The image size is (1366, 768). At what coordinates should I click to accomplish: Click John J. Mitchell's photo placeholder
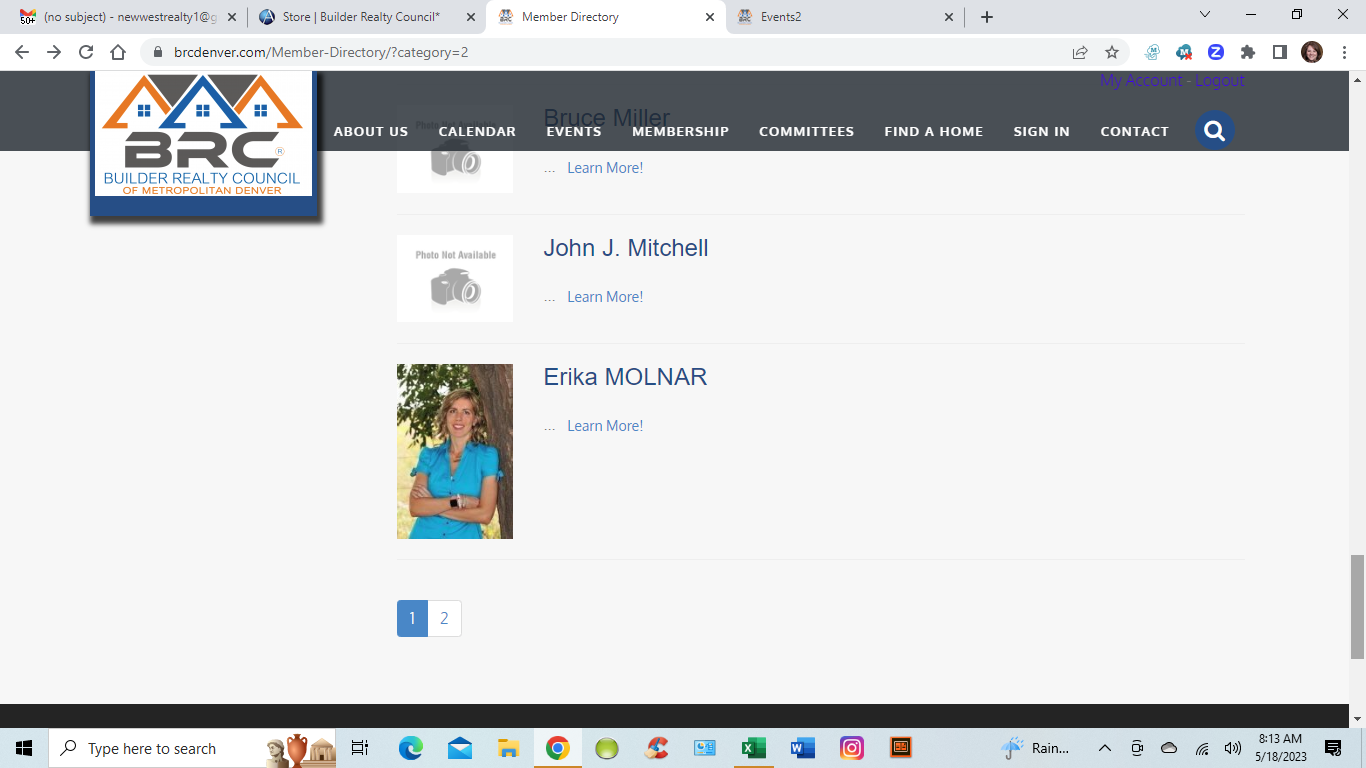click(x=455, y=278)
